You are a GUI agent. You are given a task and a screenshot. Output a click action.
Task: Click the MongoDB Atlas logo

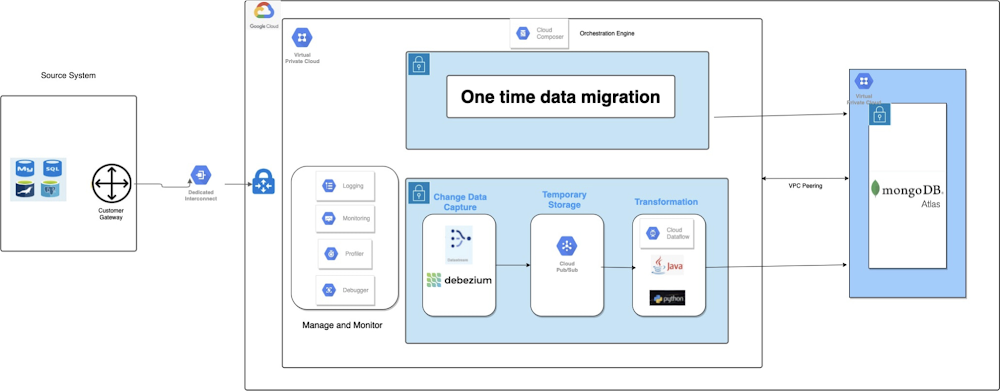[907, 194]
